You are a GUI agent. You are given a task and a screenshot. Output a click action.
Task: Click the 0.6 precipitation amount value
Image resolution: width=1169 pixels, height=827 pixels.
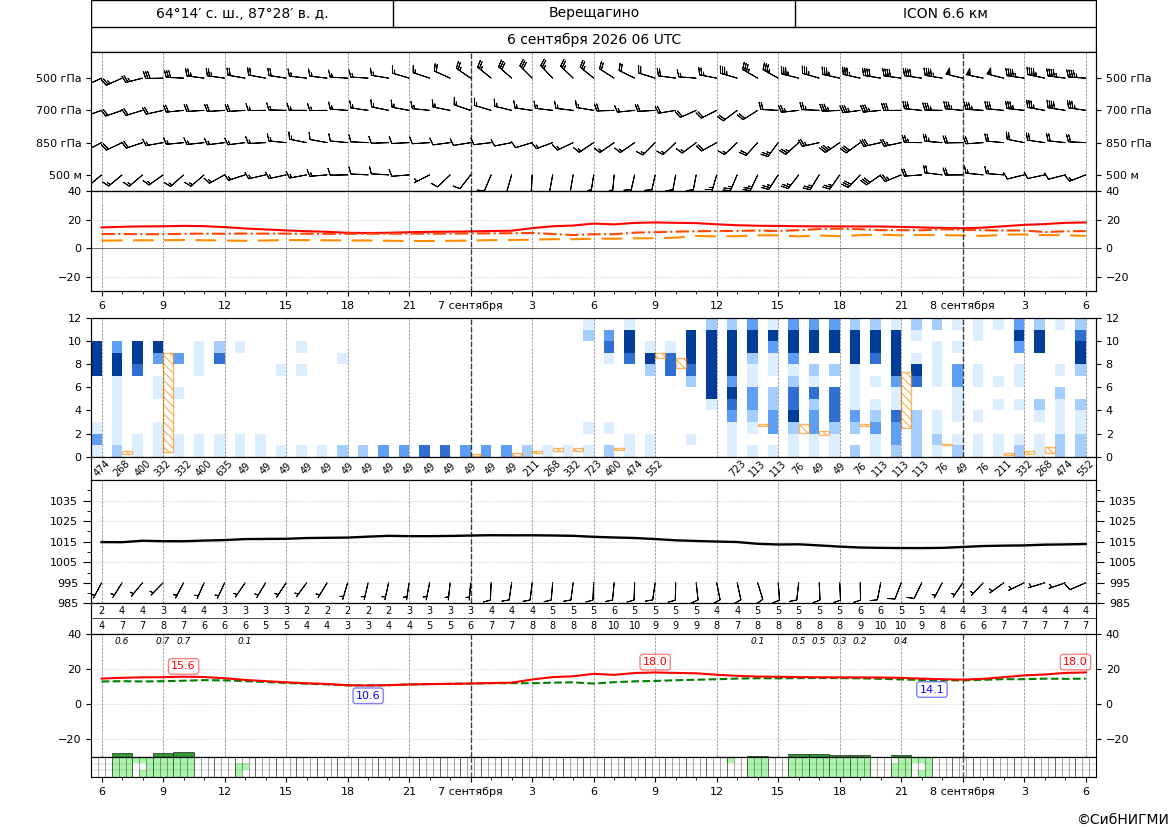(x=122, y=641)
